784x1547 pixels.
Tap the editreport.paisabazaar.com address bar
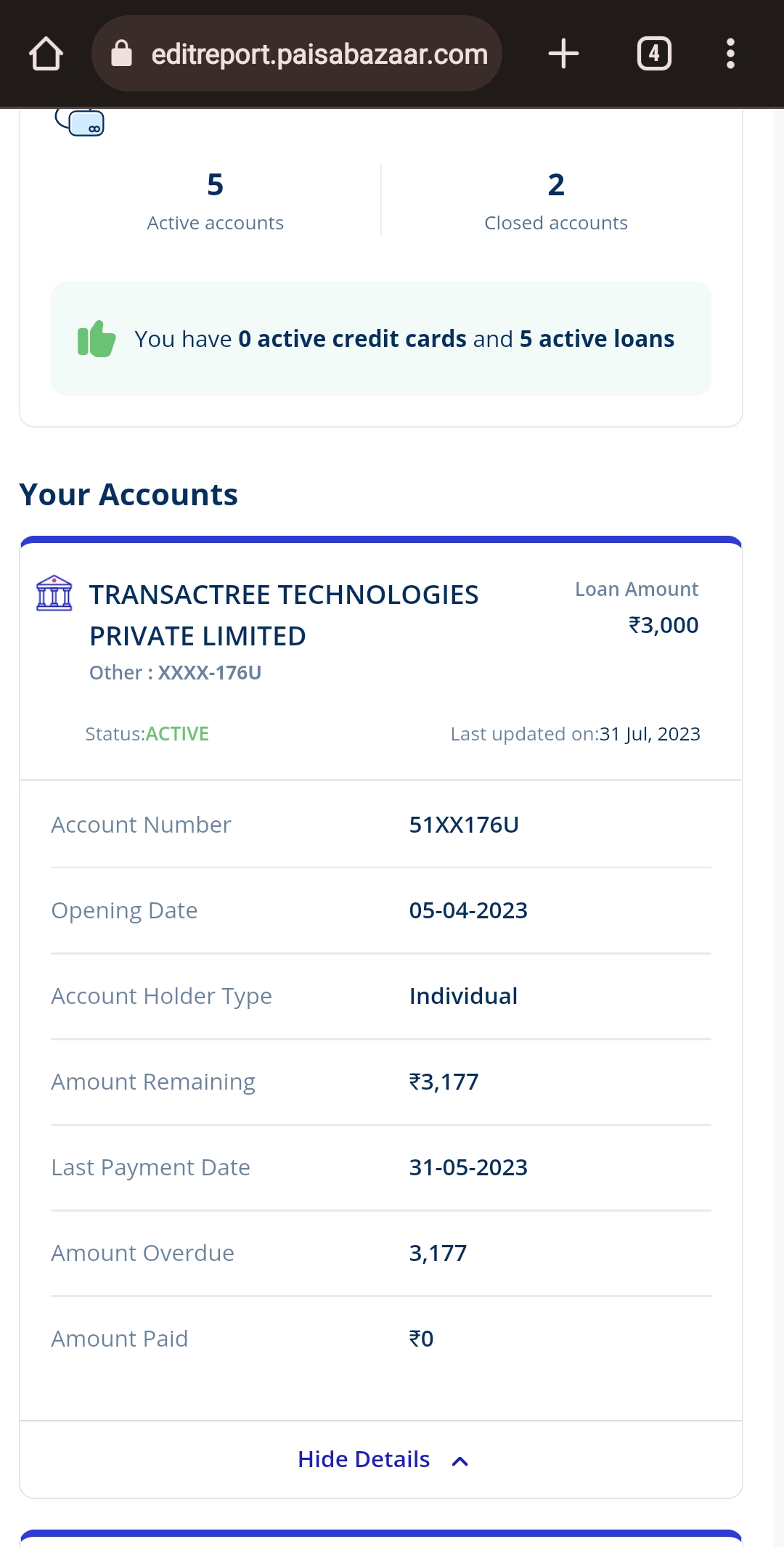pos(319,54)
